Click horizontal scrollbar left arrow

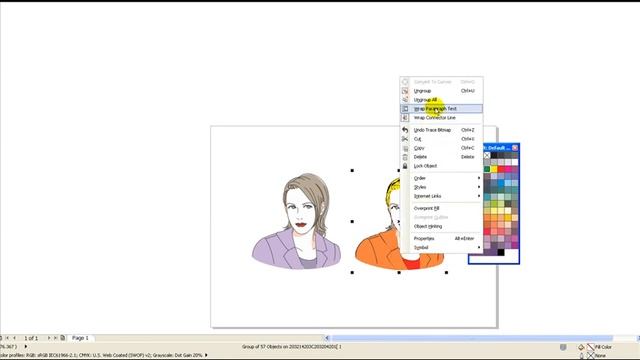point(327,338)
